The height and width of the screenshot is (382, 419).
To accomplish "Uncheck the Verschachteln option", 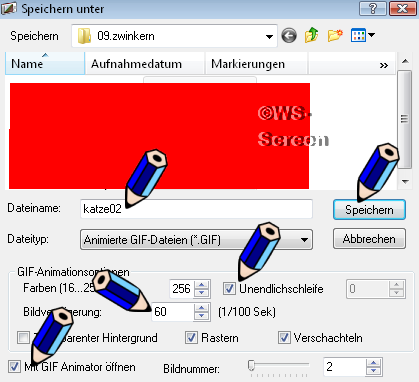I will coord(284,338).
